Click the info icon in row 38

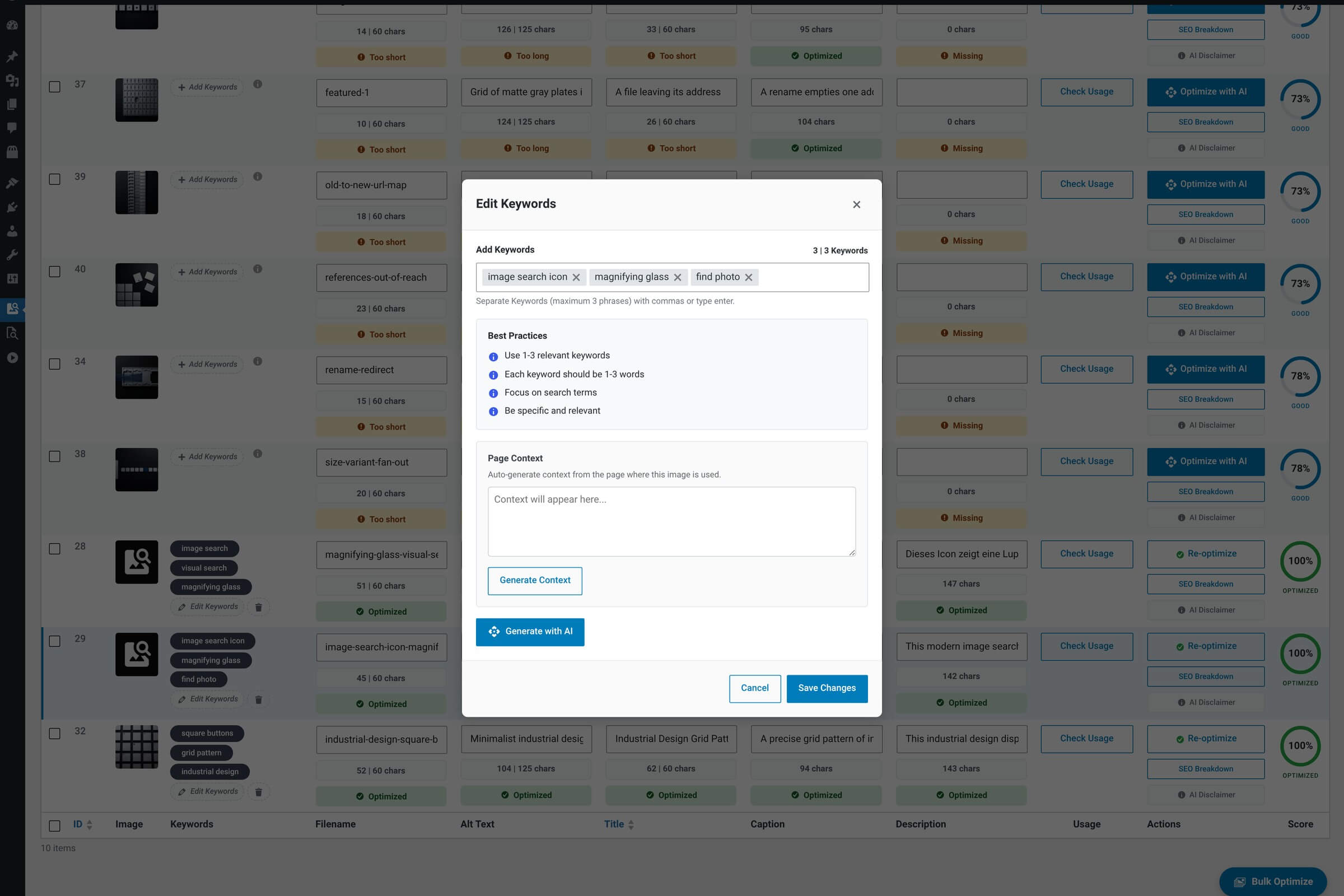click(x=258, y=454)
